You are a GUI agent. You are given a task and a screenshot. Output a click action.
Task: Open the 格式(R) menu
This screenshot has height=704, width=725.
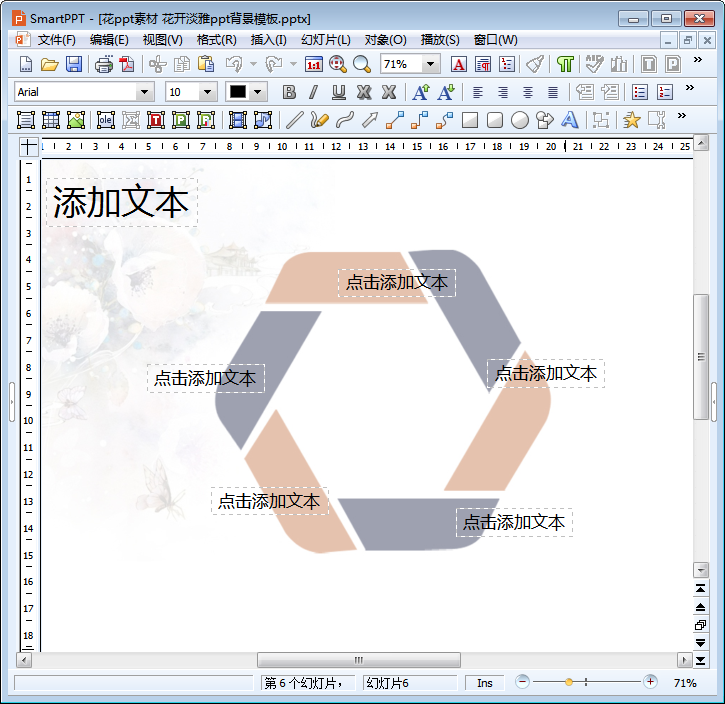[x=216, y=40]
